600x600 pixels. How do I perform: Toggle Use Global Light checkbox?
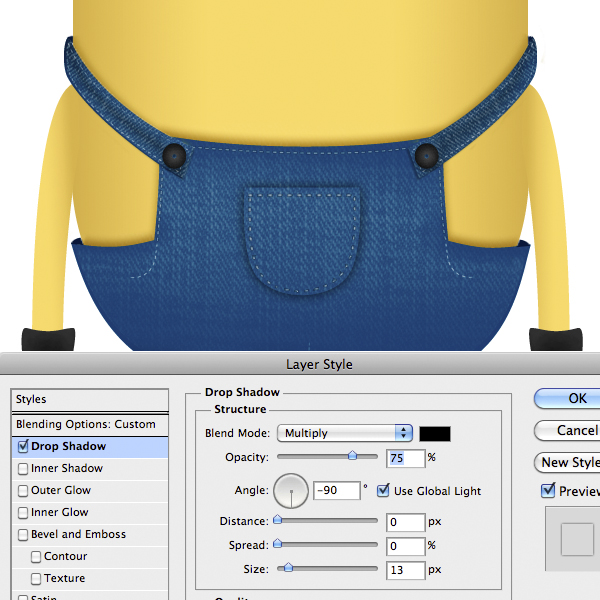coord(383,491)
